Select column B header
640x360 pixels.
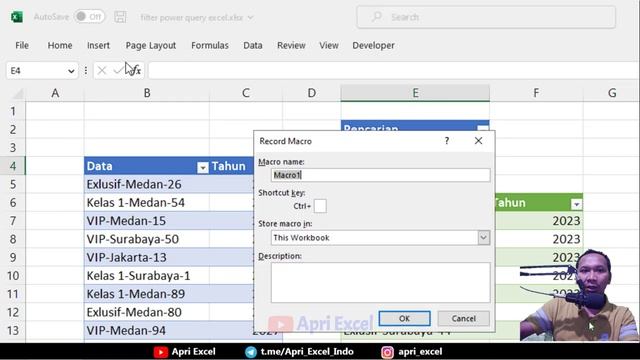147,93
